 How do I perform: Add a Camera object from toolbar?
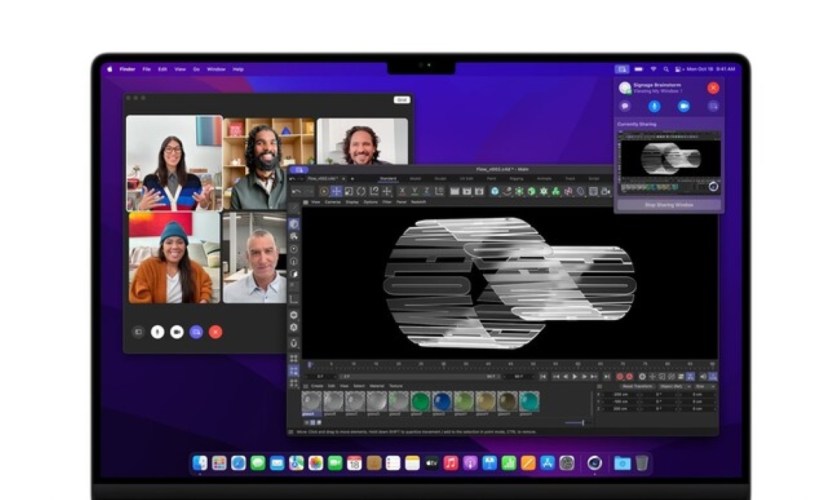click(x=605, y=191)
